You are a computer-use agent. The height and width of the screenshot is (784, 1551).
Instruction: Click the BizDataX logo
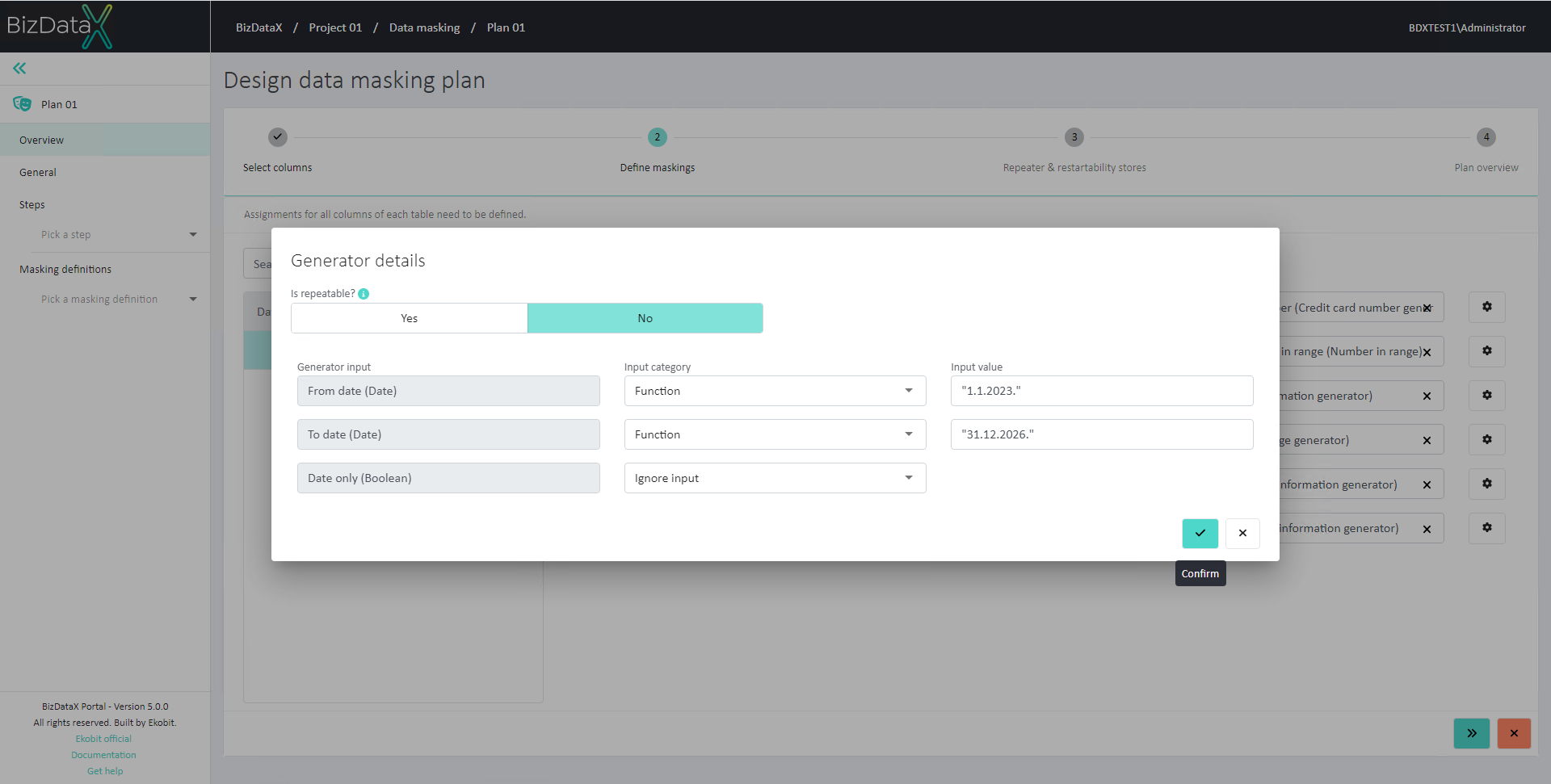click(x=60, y=26)
